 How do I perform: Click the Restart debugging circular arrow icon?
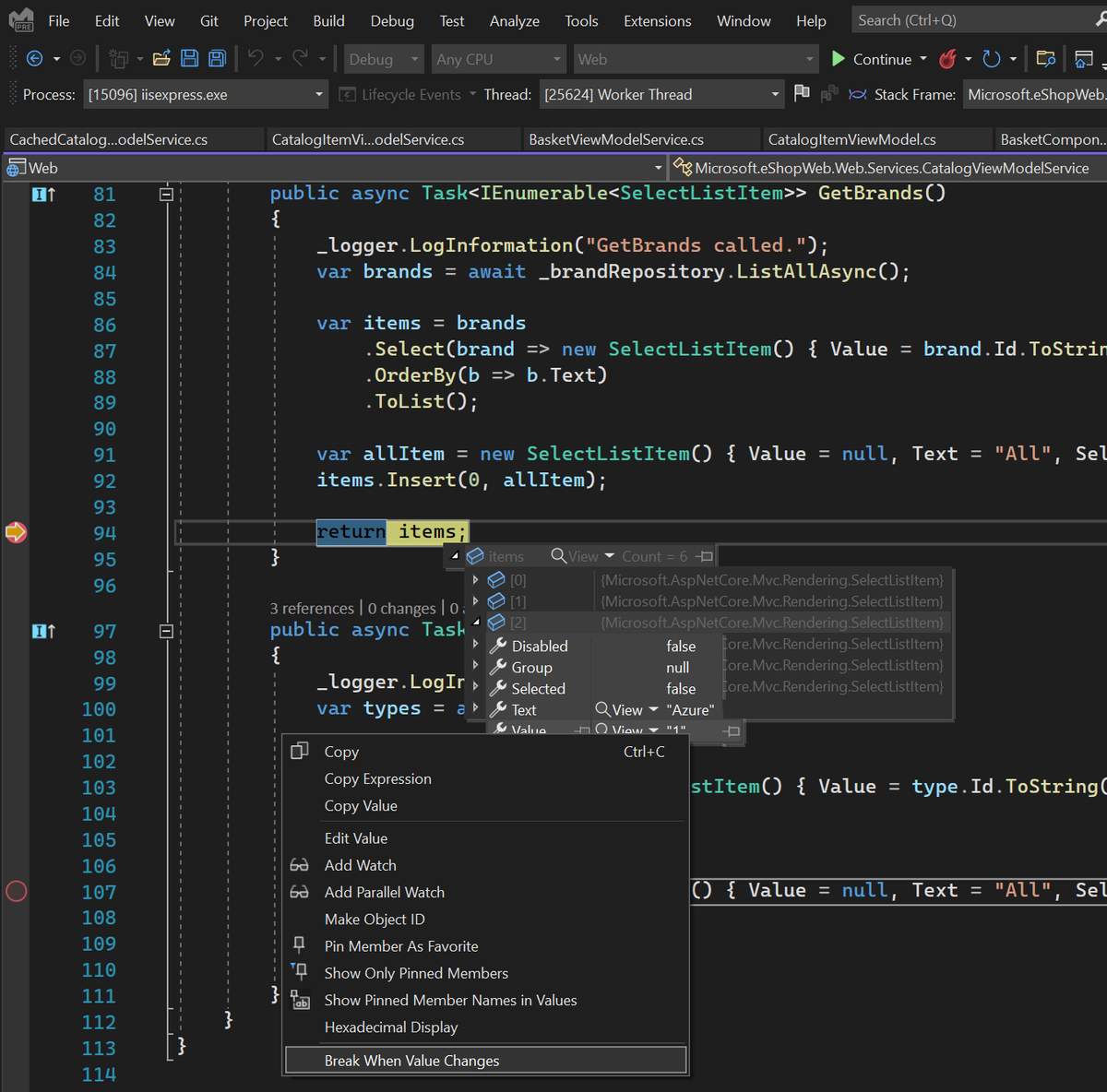tap(992, 59)
